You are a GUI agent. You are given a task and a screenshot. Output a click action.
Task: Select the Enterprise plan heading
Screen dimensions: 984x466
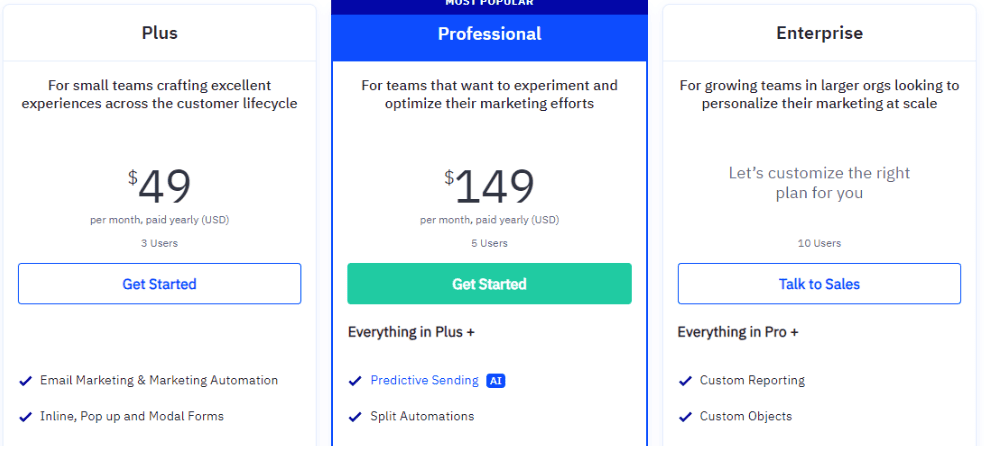tap(820, 33)
